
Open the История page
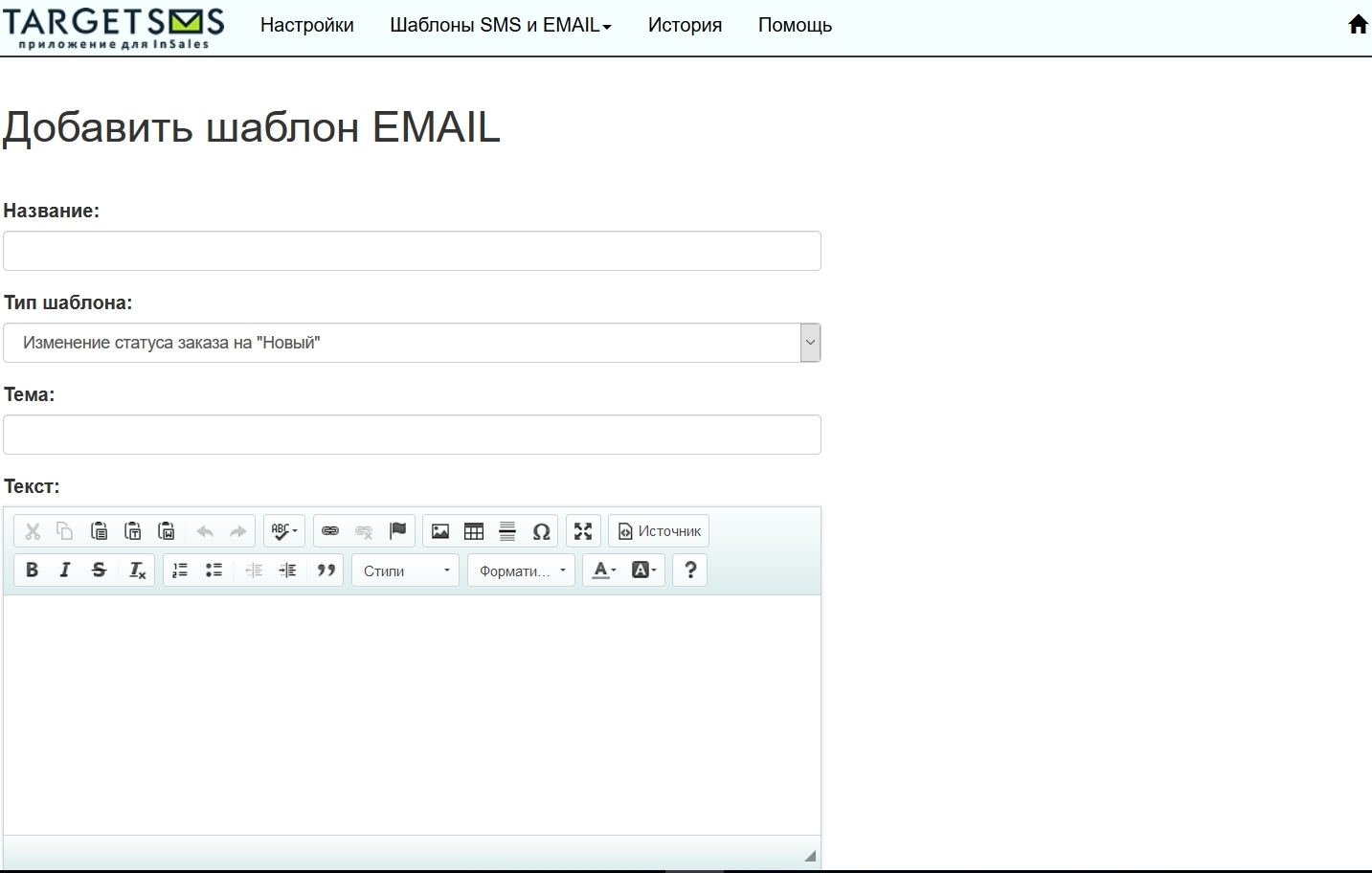coord(685,26)
